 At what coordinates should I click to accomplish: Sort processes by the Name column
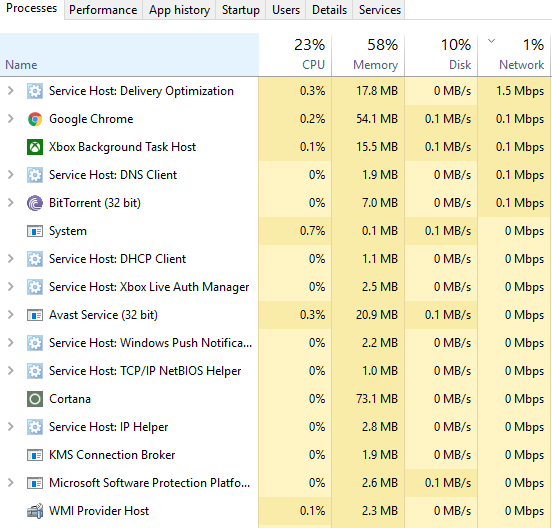click(129, 55)
